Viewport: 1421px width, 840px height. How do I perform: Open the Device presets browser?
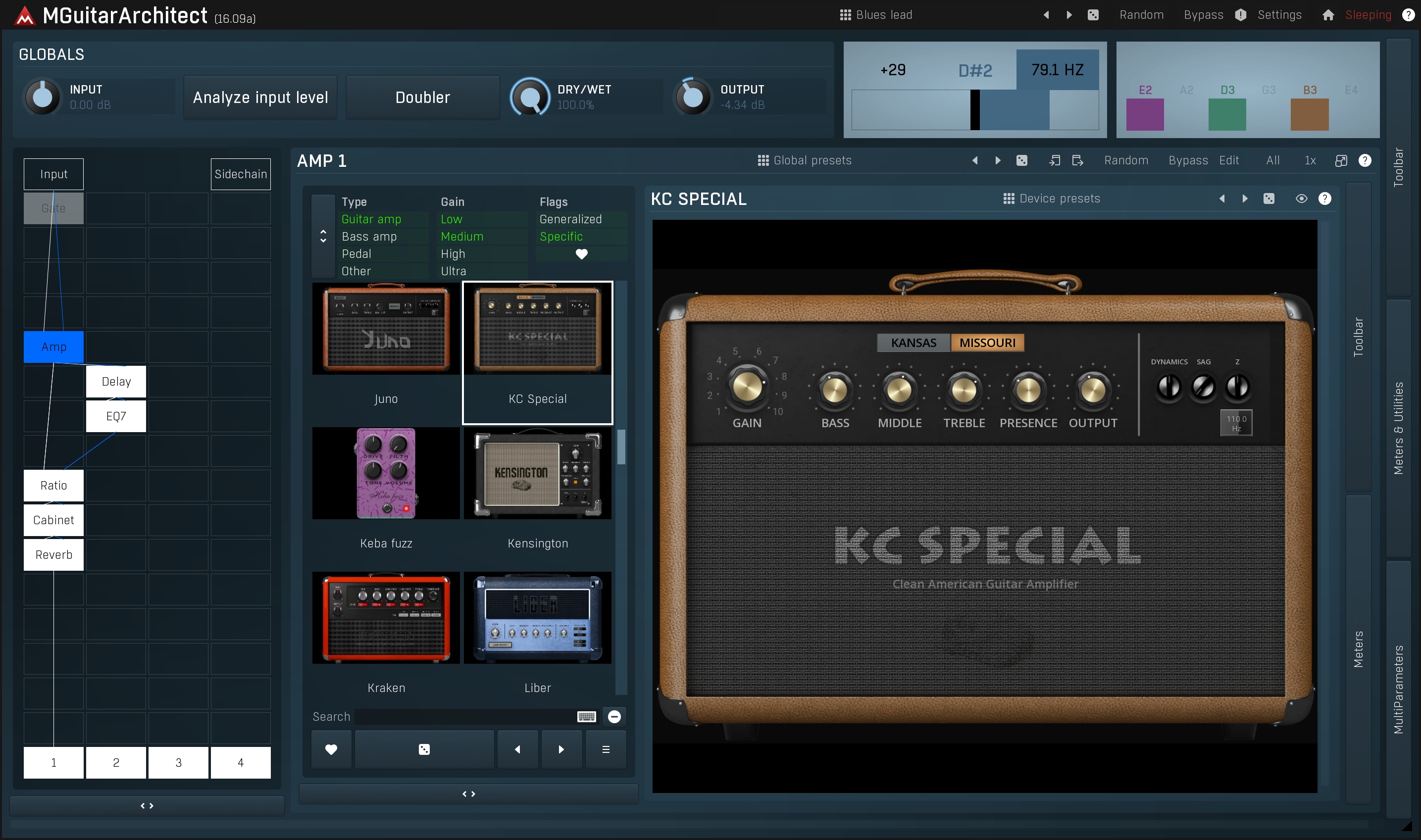1051,198
